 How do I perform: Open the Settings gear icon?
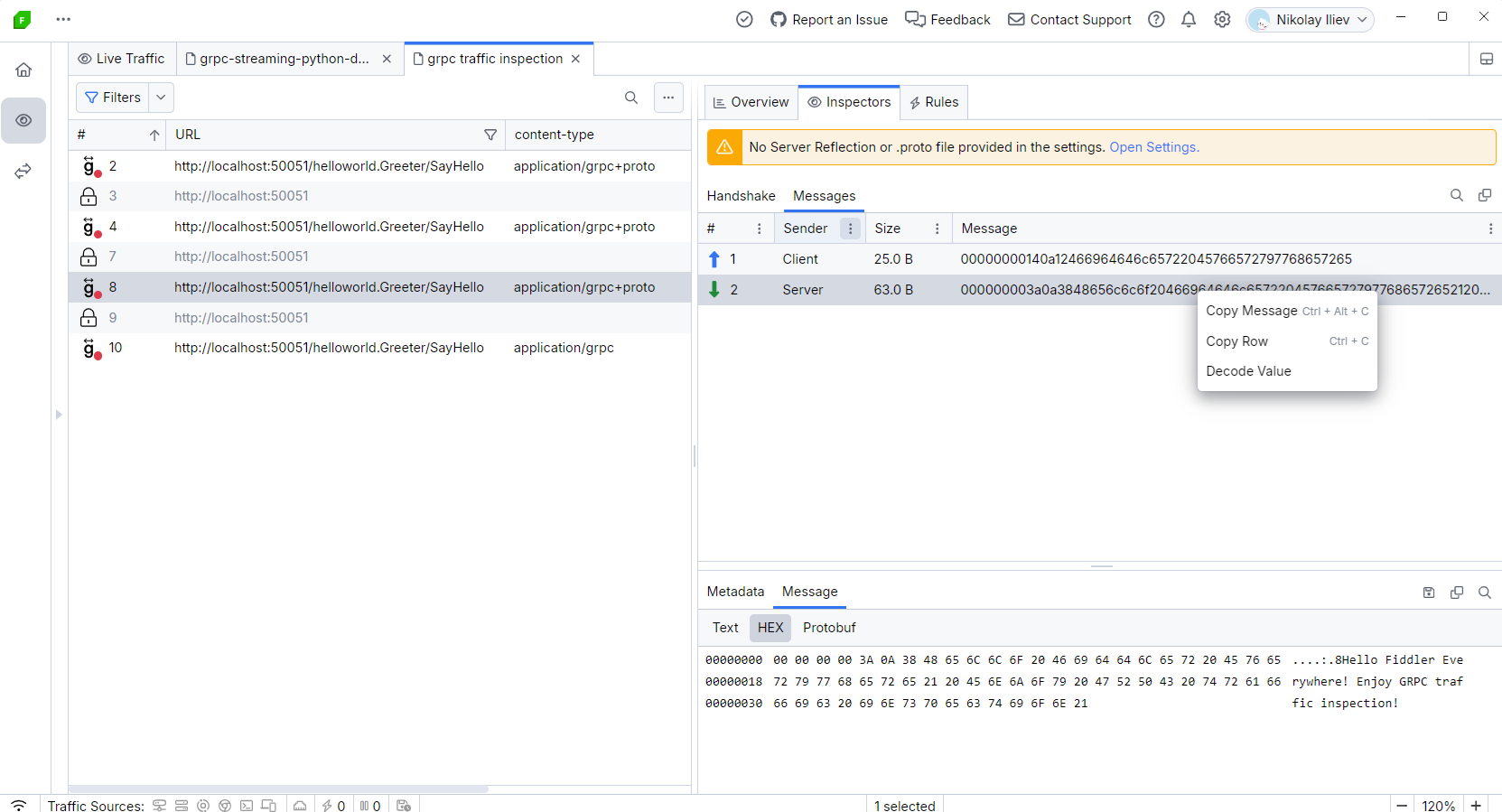pyautogui.click(x=1222, y=19)
